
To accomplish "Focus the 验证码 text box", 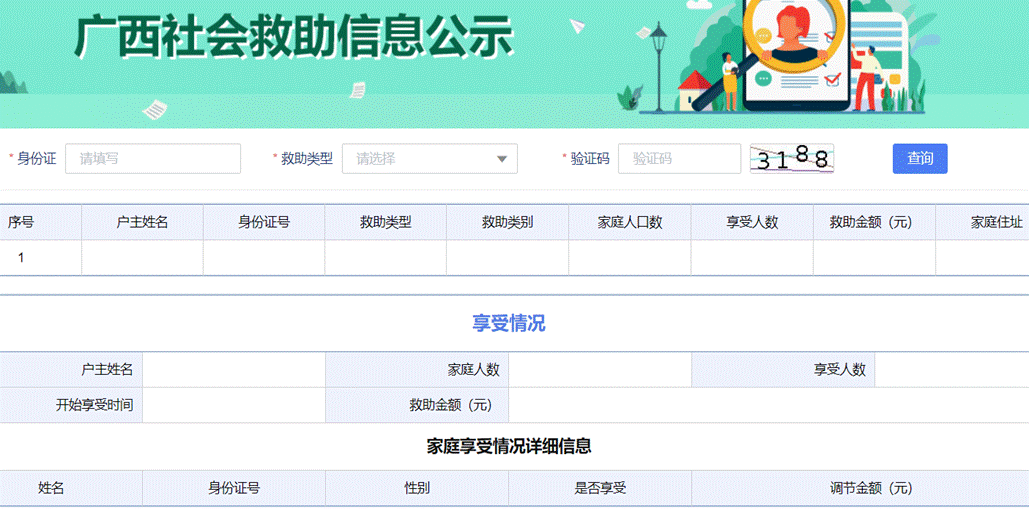I will click(x=679, y=158).
